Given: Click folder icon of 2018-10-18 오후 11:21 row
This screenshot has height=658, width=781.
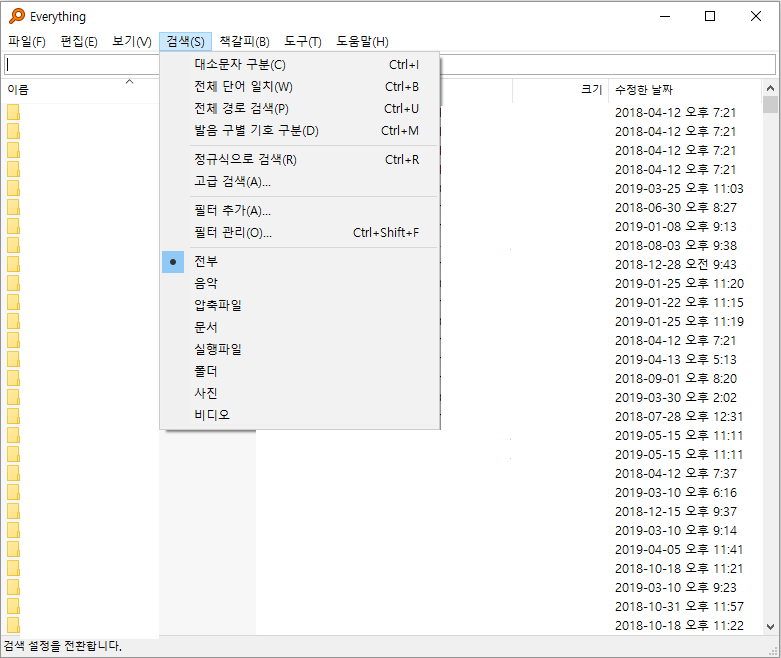Looking at the screenshot, I should [x=13, y=568].
